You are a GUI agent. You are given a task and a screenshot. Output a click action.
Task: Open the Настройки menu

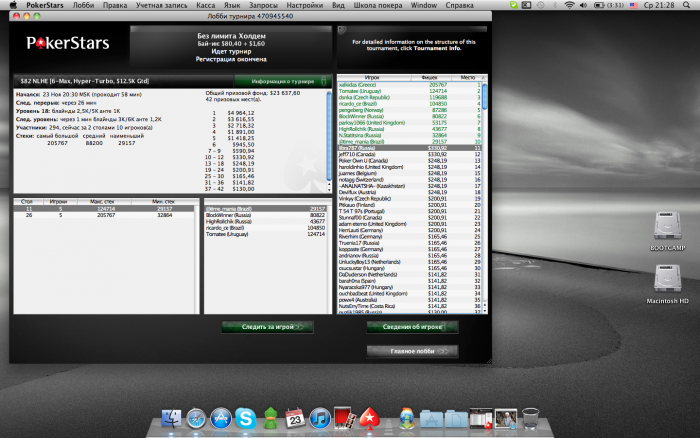[x=304, y=5]
